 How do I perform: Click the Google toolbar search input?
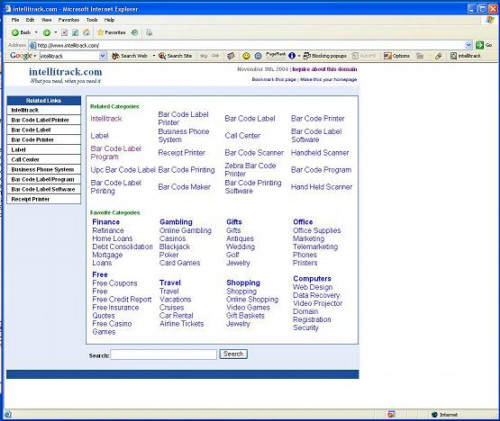coord(69,56)
